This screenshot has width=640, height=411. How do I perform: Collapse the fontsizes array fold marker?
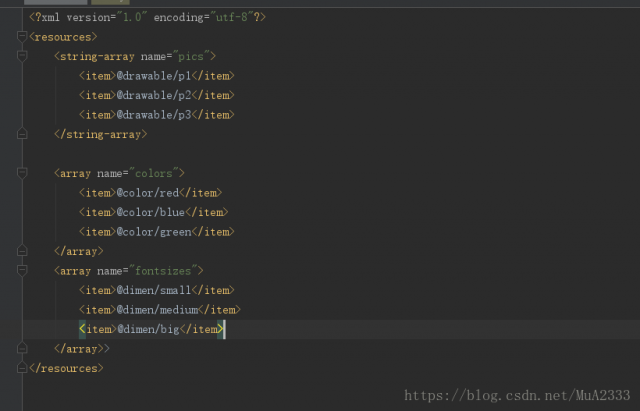[x=22, y=270]
